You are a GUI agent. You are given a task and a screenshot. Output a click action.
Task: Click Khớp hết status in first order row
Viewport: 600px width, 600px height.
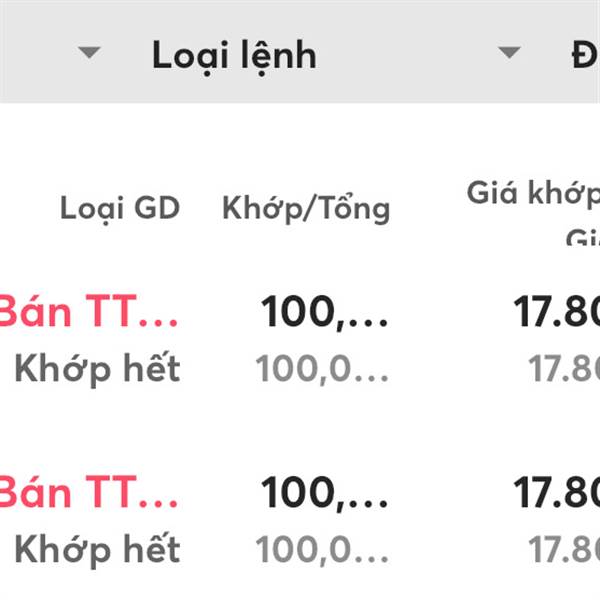coord(97,368)
